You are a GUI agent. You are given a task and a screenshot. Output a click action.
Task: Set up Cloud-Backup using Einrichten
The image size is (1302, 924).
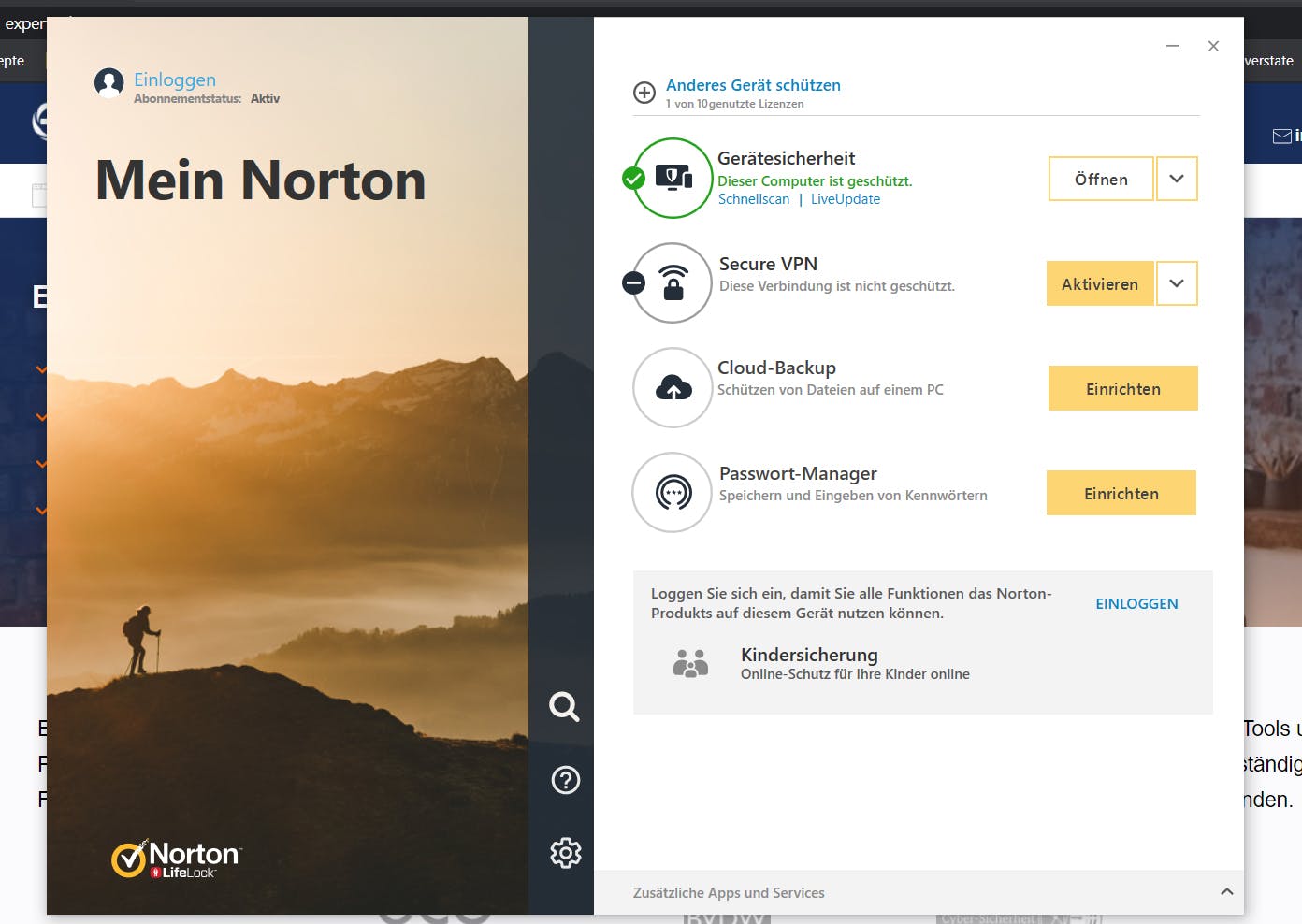pyautogui.click(x=1122, y=387)
